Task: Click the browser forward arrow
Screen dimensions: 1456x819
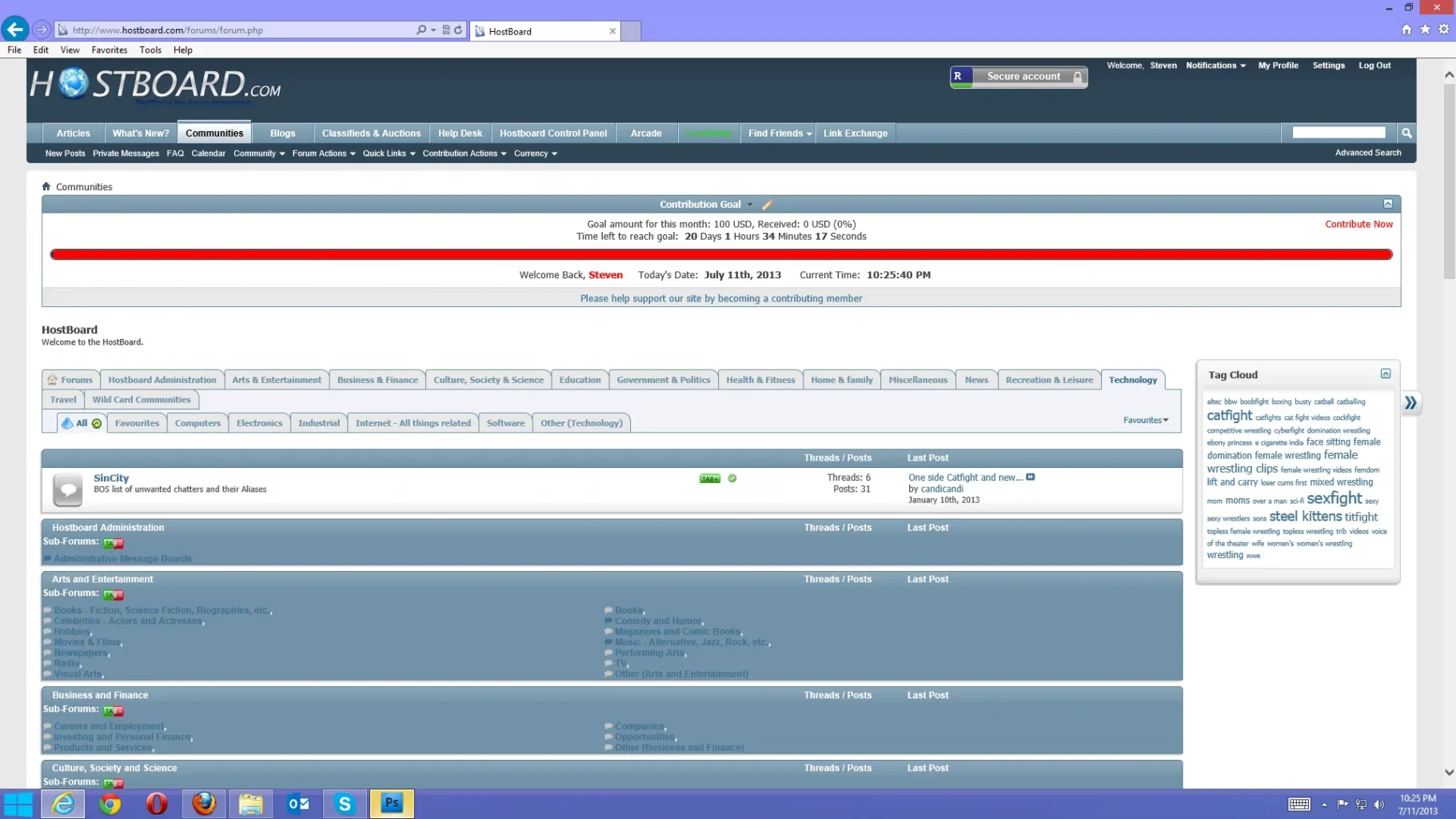Action: (42, 30)
